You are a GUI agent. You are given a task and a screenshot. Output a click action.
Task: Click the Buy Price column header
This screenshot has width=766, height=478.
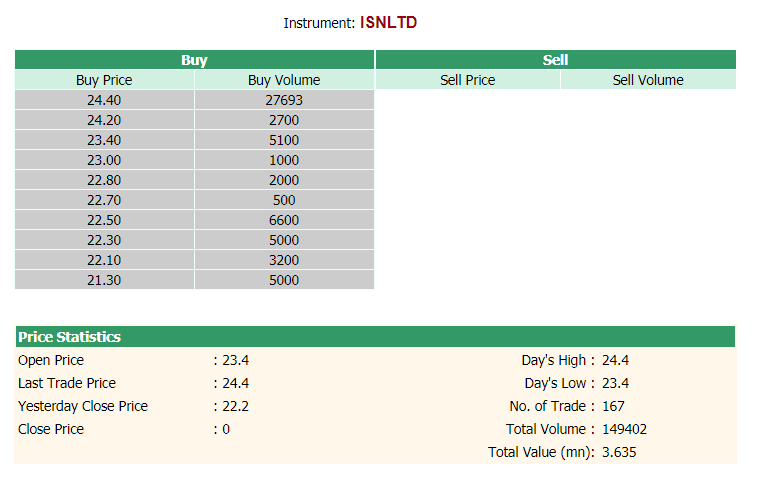[104, 80]
